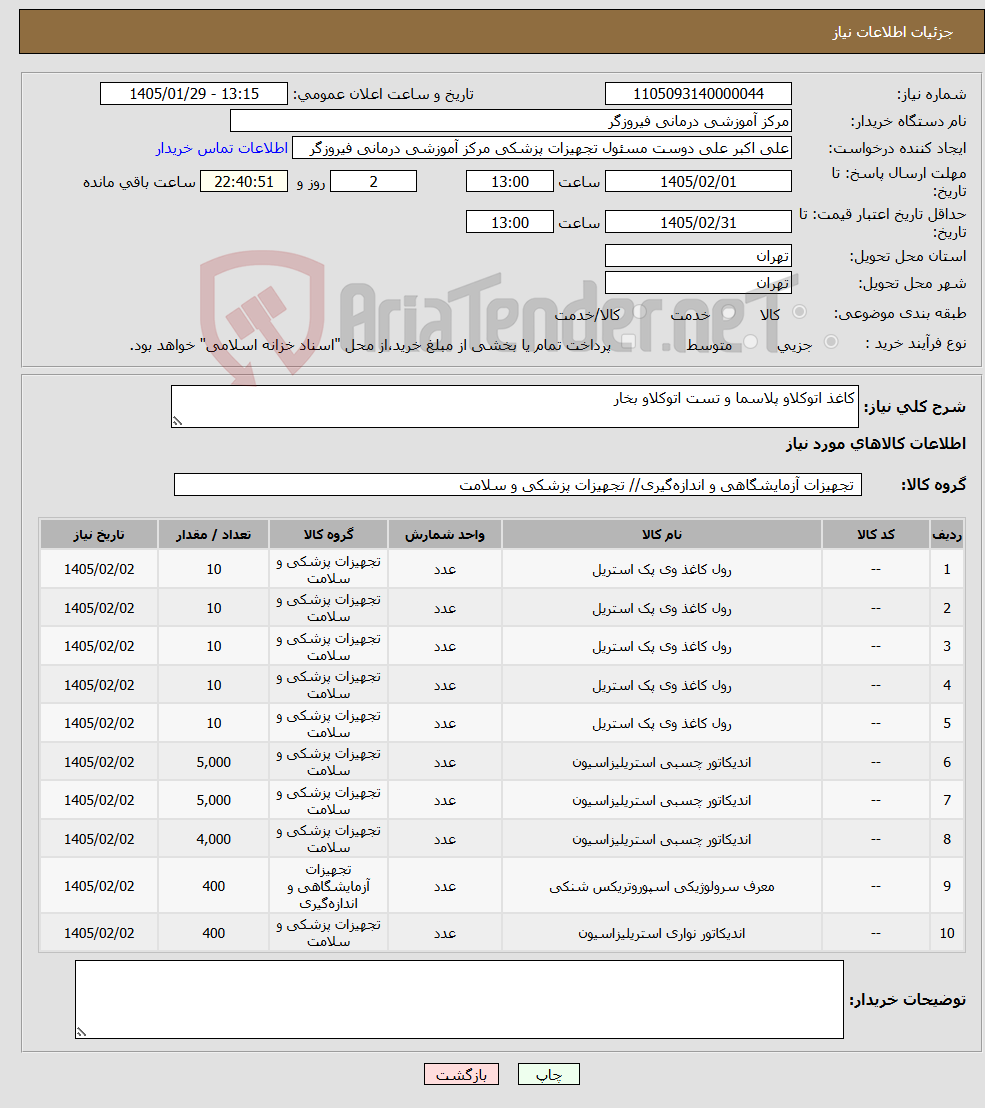
Task: Click the تعداد / مقدار column header
Action: click(213, 534)
